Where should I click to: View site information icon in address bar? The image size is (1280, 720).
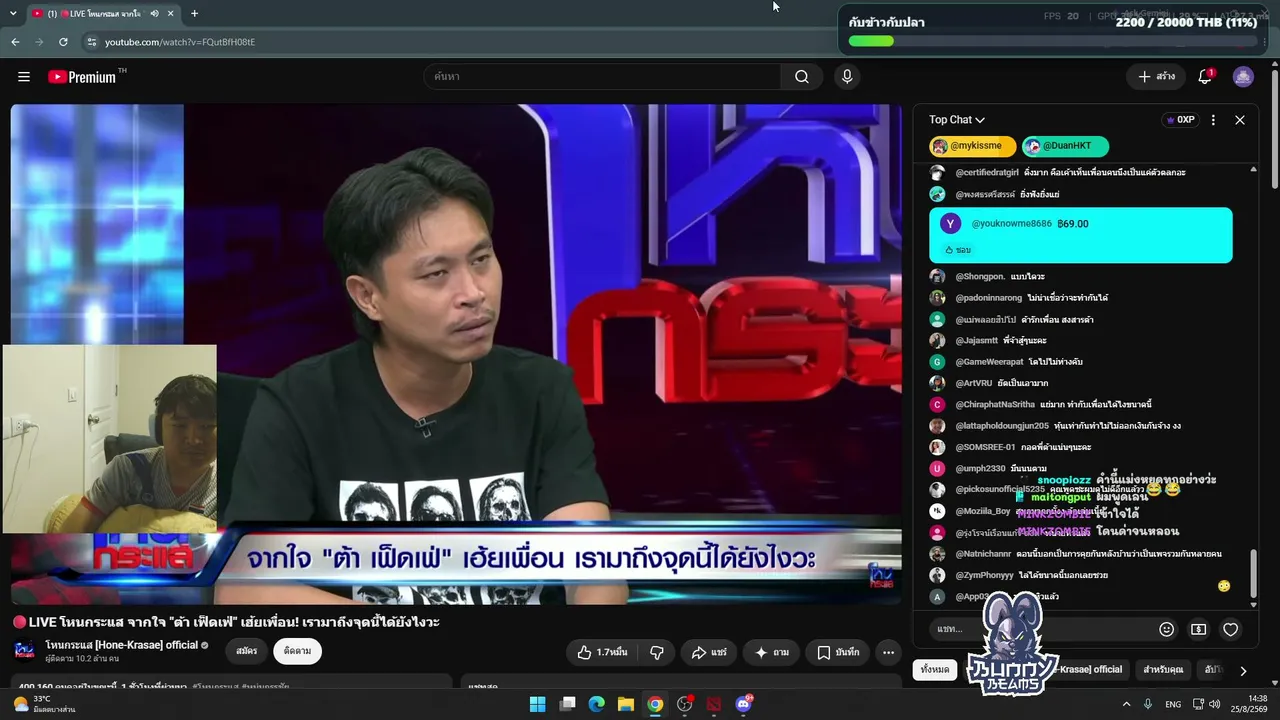[x=92, y=42]
